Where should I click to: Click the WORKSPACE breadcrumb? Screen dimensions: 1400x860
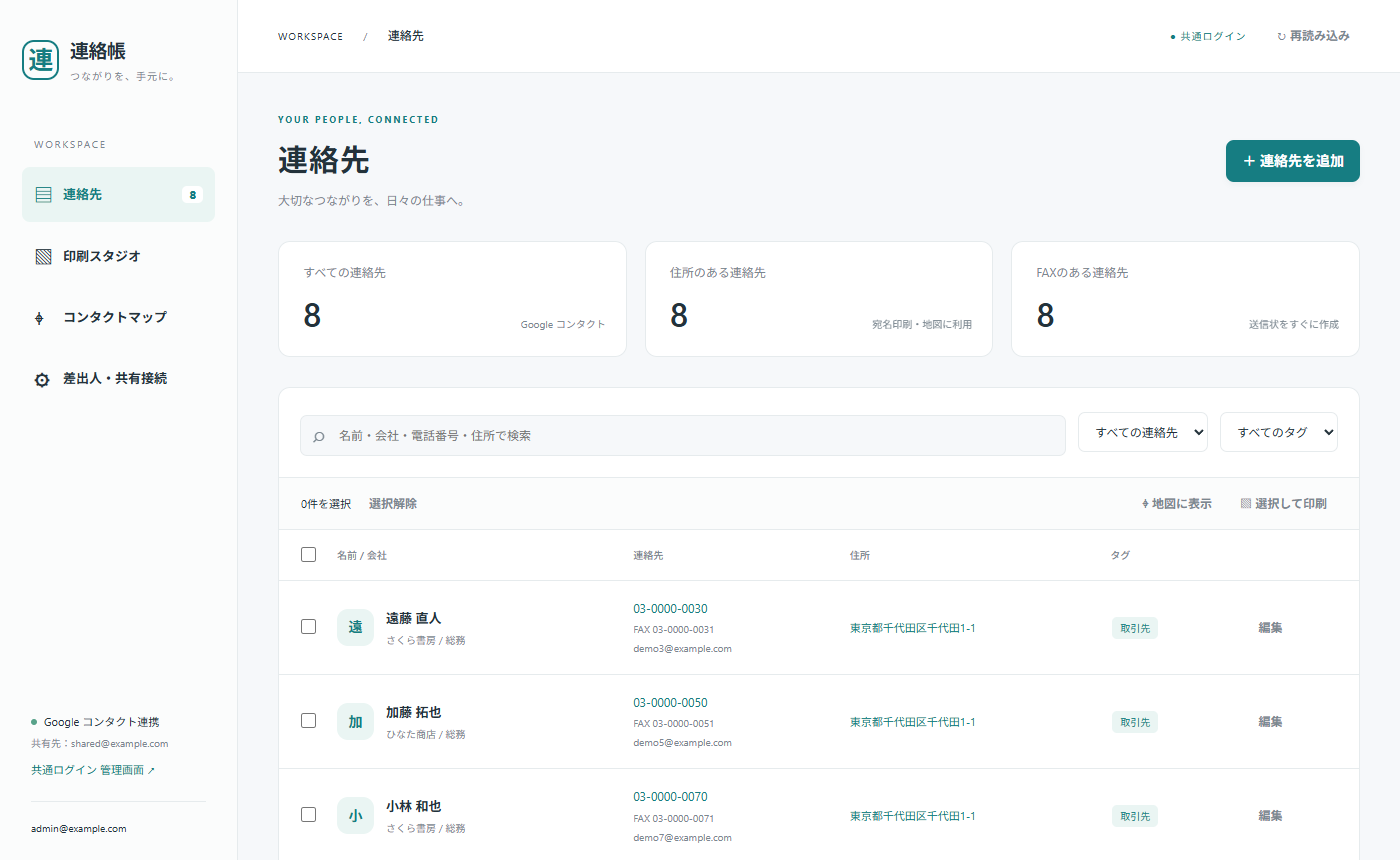click(x=310, y=37)
